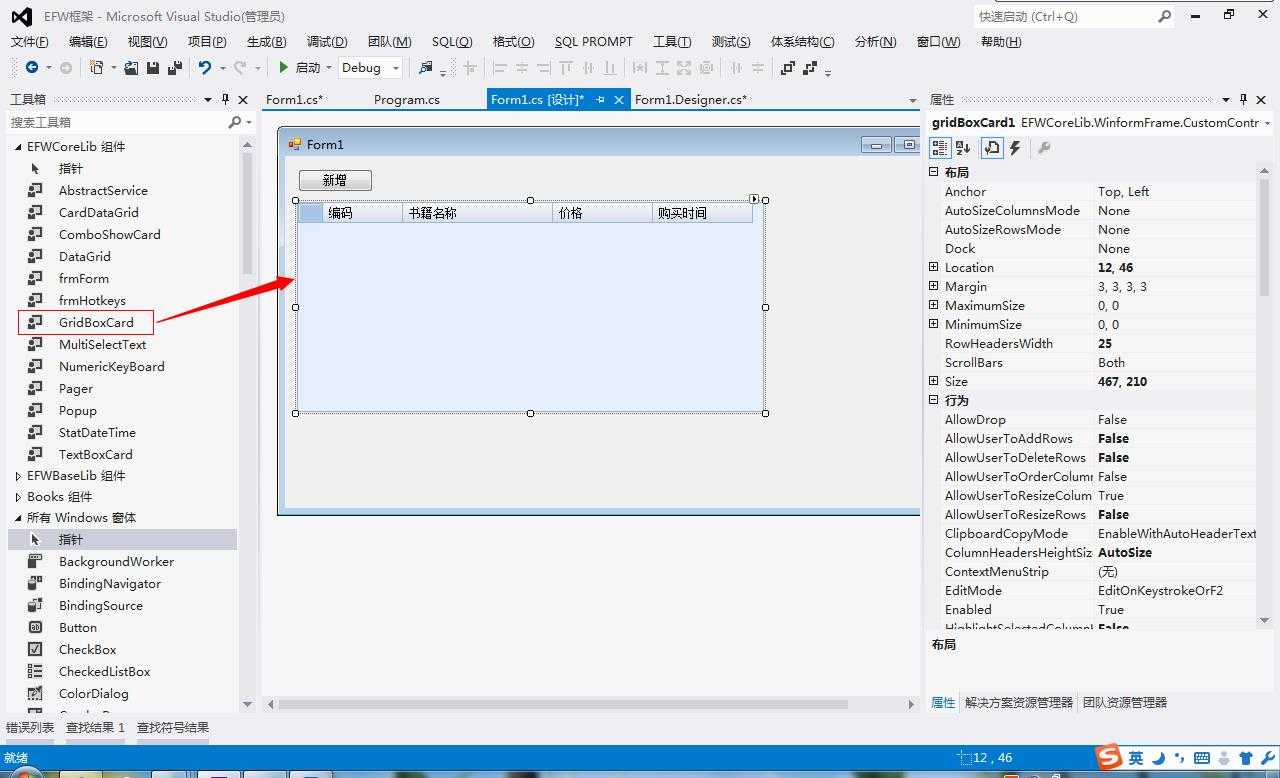Click the Undo toolbar icon
Viewport: 1280px width, 778px height.
(205, 68)
